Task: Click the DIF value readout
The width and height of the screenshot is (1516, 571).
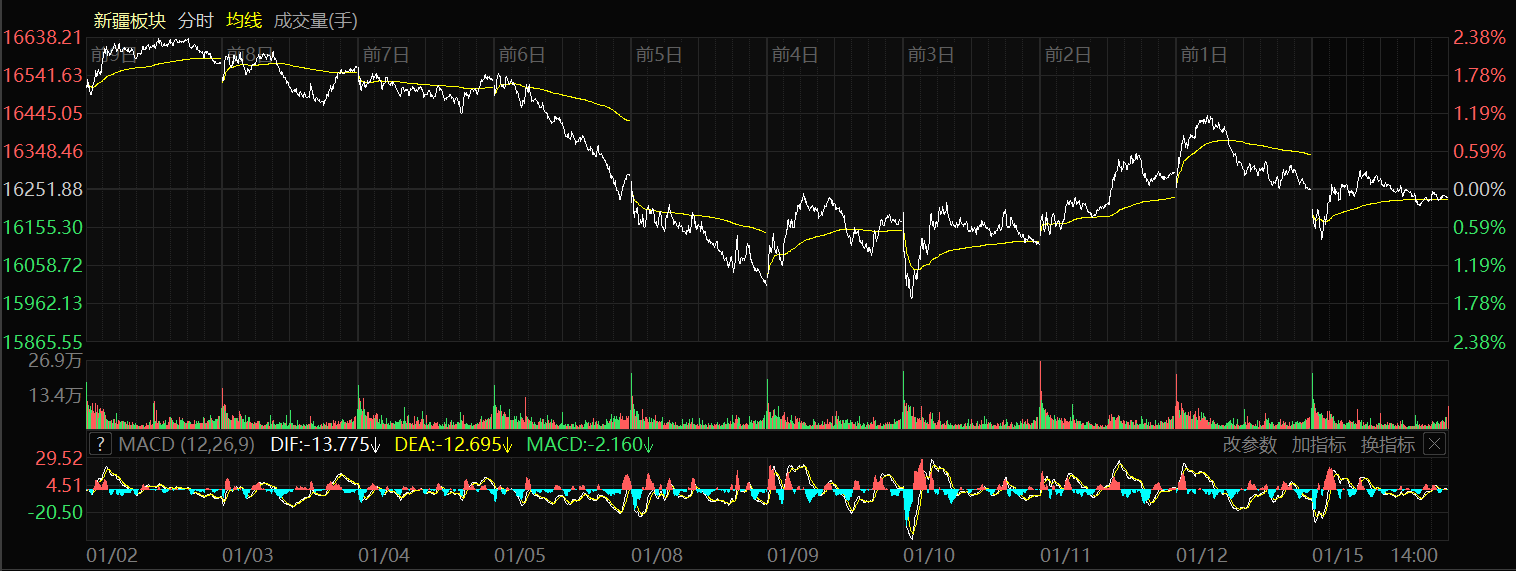Action: pyautogui.click(x=326, y=445)
